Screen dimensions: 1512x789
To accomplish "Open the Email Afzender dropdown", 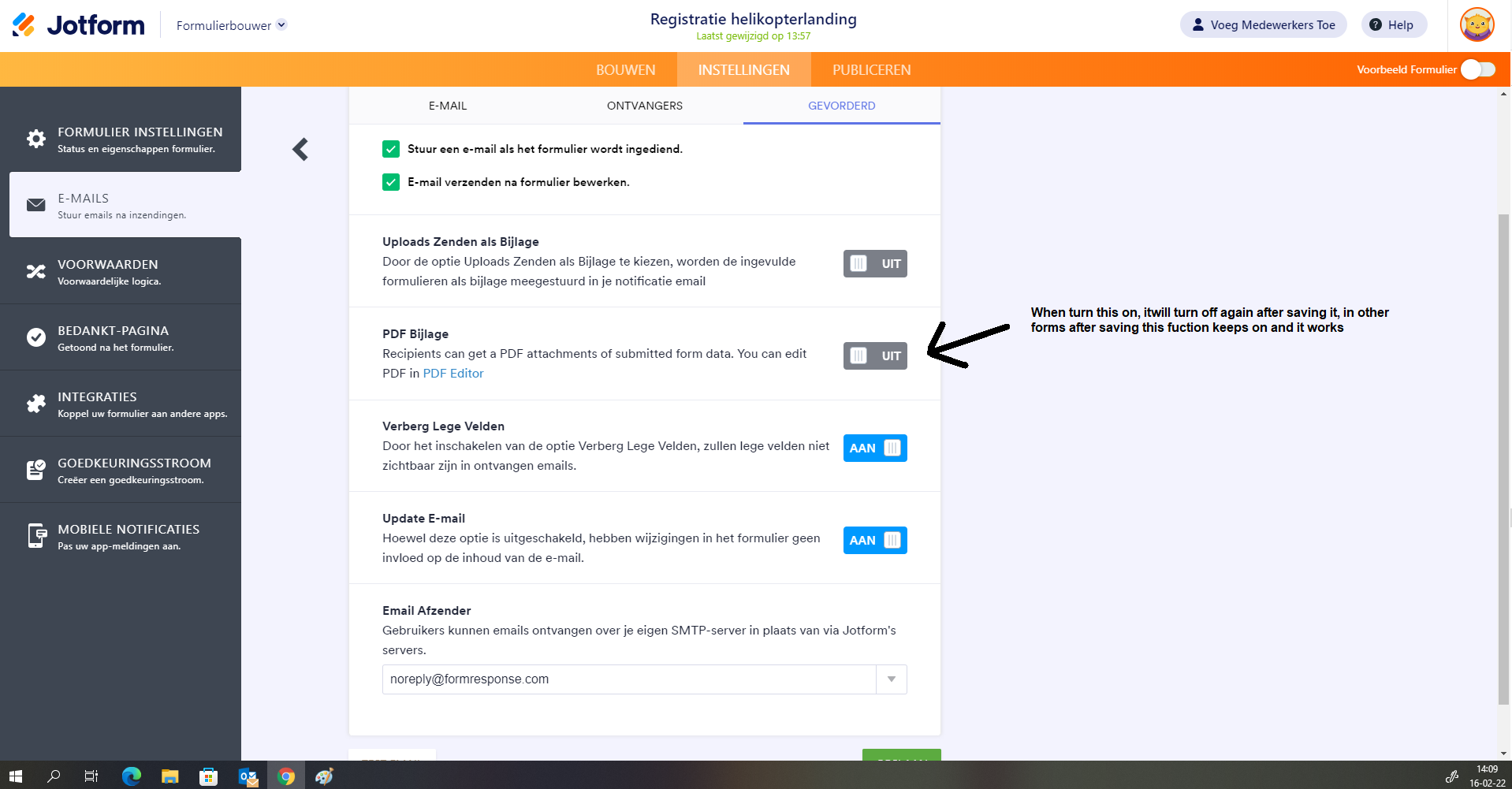I will pos(892,679).
